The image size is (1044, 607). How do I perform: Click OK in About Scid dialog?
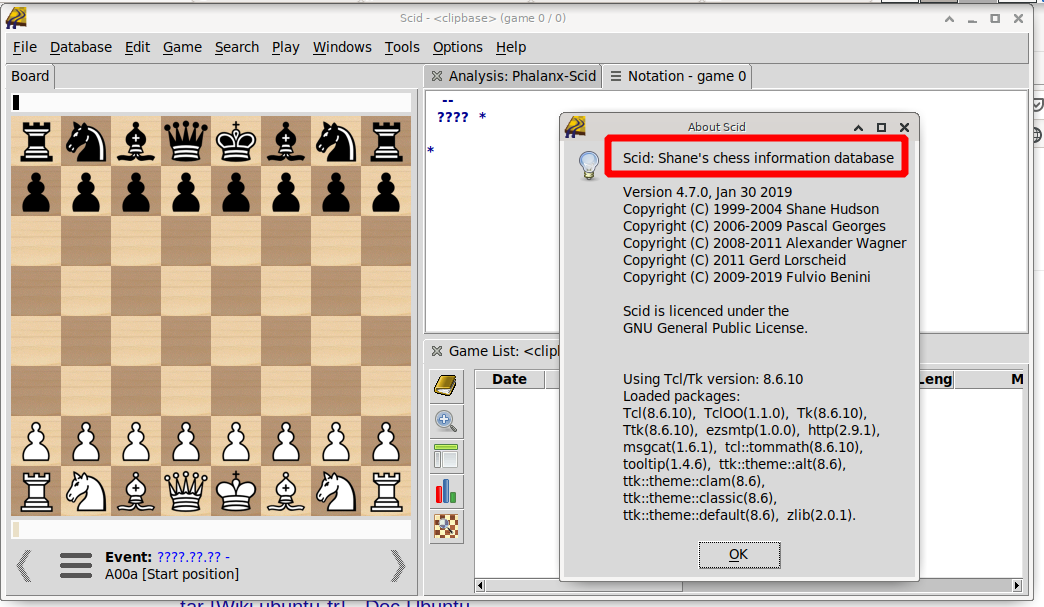739,554
